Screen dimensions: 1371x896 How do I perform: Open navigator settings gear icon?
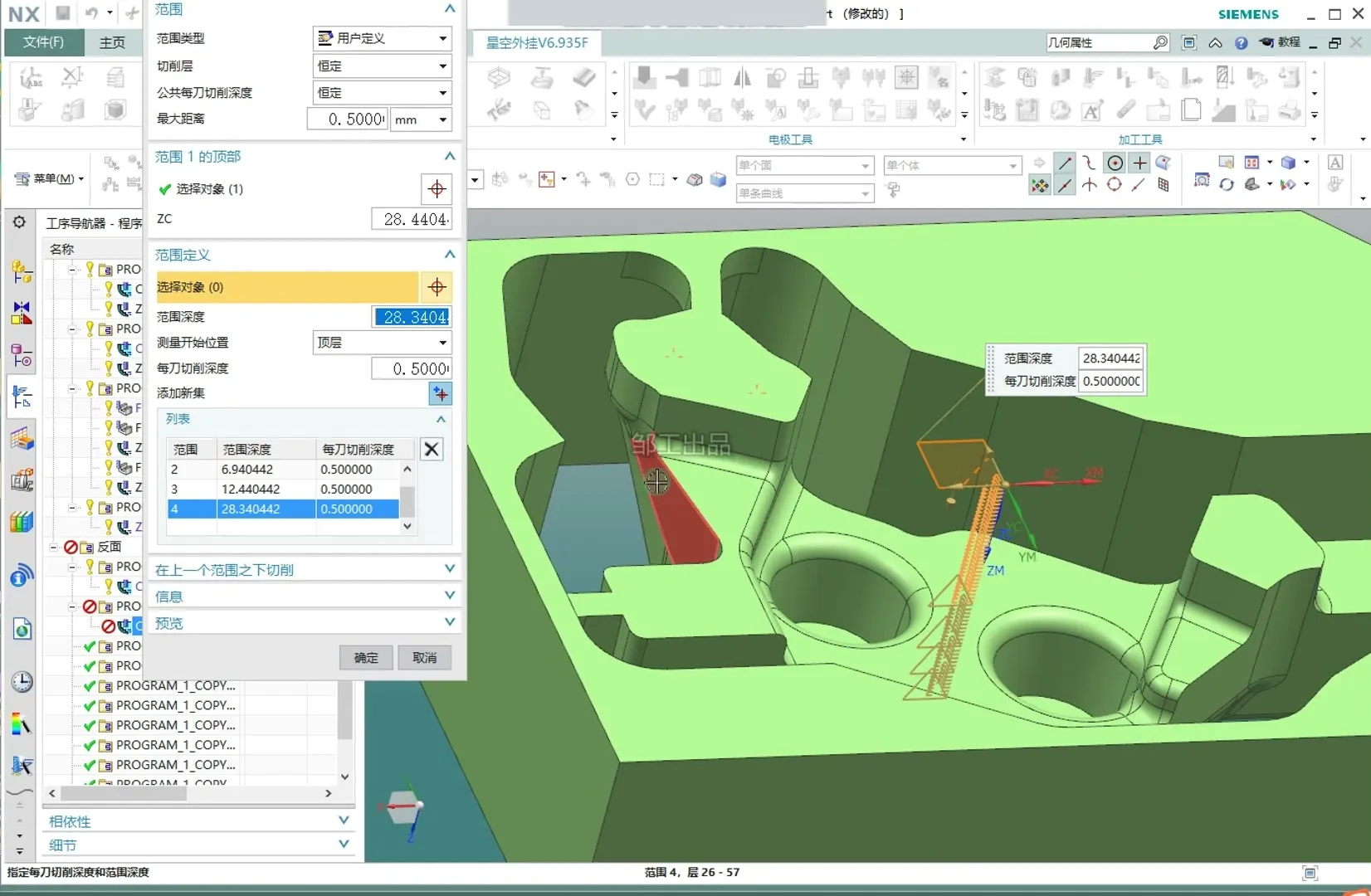click(19, 222)
